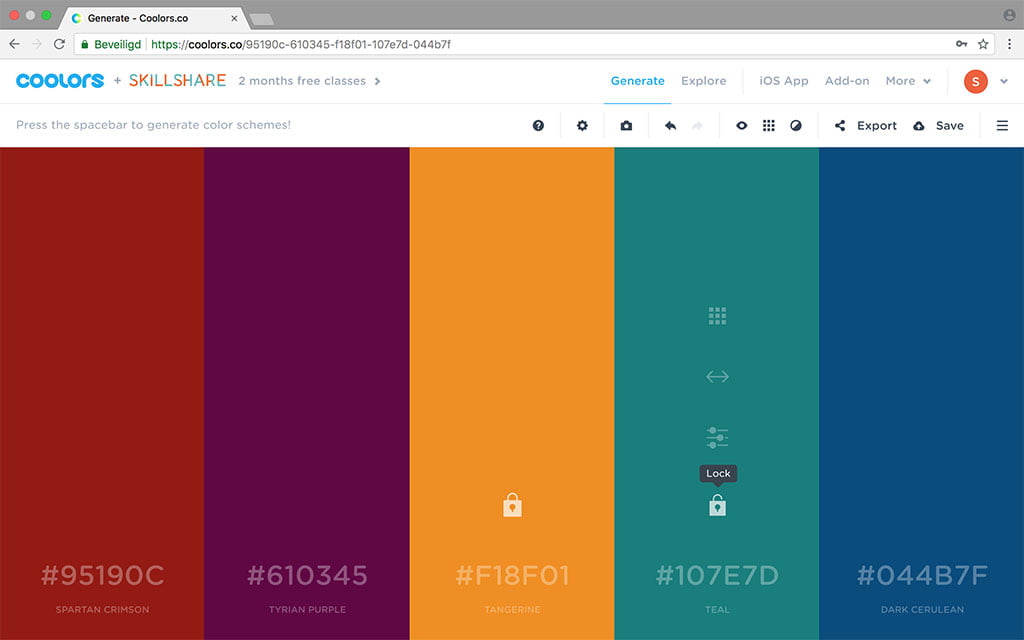This screenshot has height=640, width=1024.
Task: Unlock the Tangerine color padlock
Action: point(512,505)
